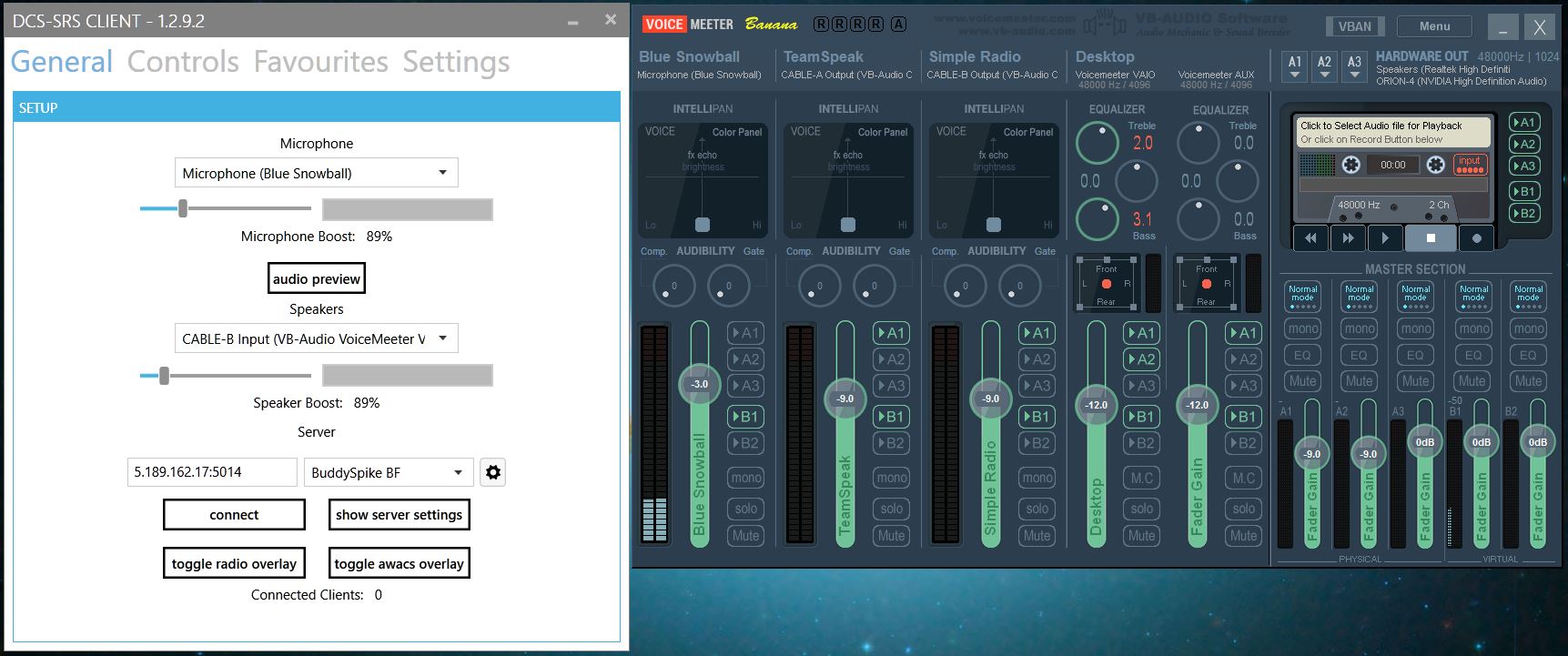Click the TeamSpeak Comp knob
Screen dimensions: 1568x656
point(819,287)
